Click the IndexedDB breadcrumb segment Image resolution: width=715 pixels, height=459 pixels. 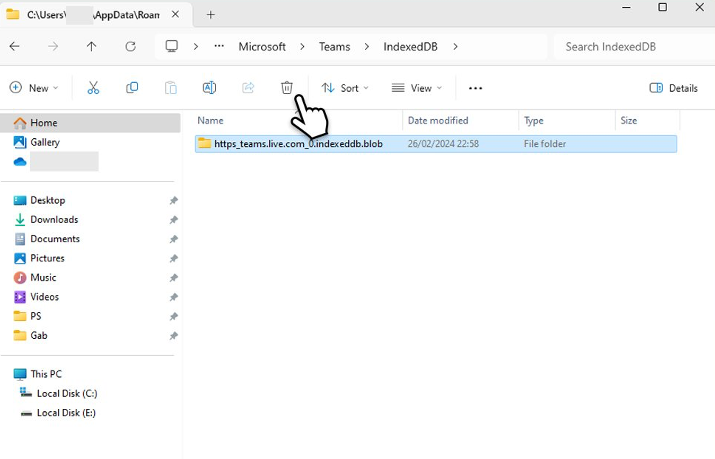pyautogui.click(x=410, y=46)
